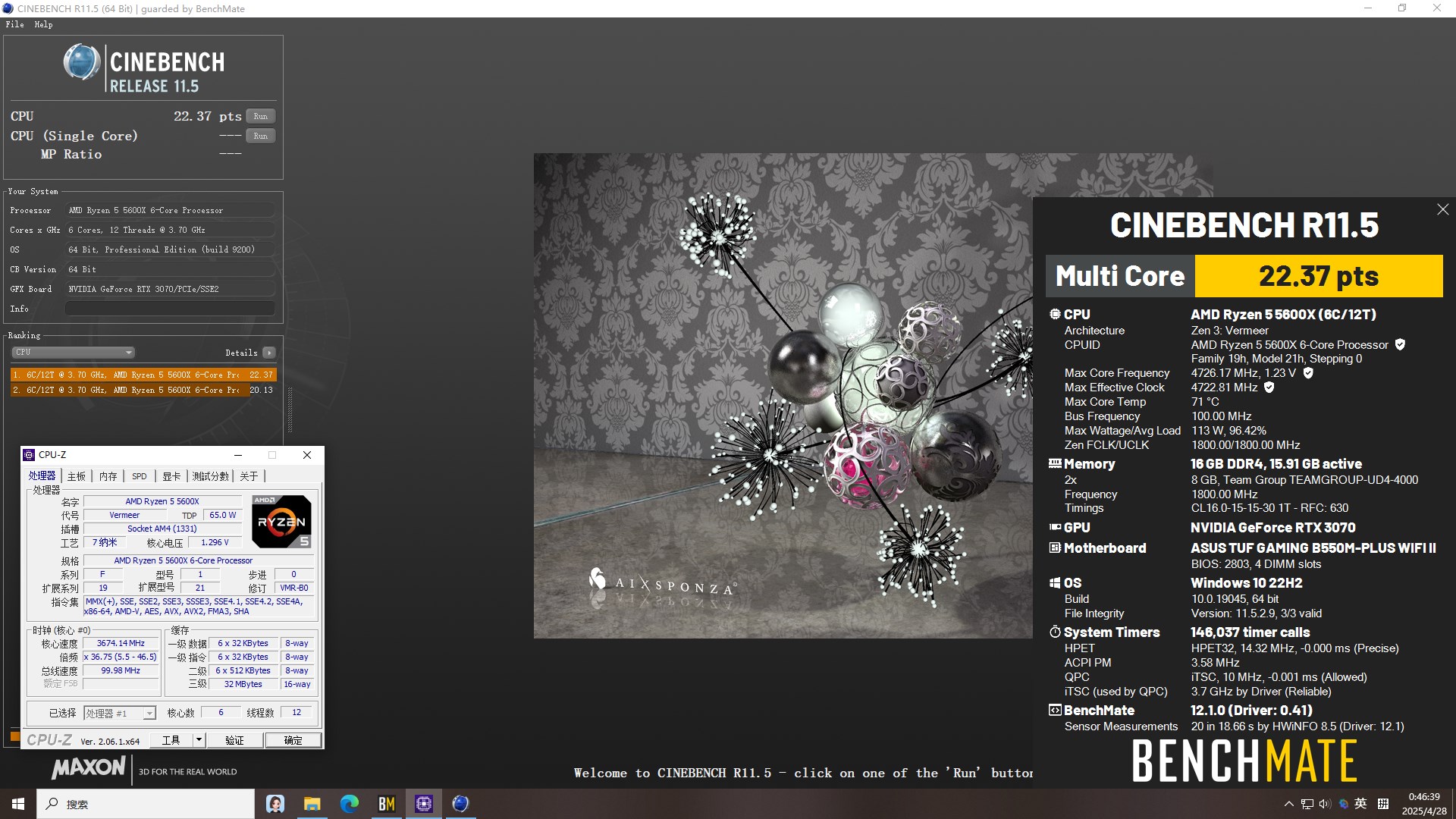Click the Cinebench window title icon
This screenshot has height=819, width=1456.
[x=8, y=8]
